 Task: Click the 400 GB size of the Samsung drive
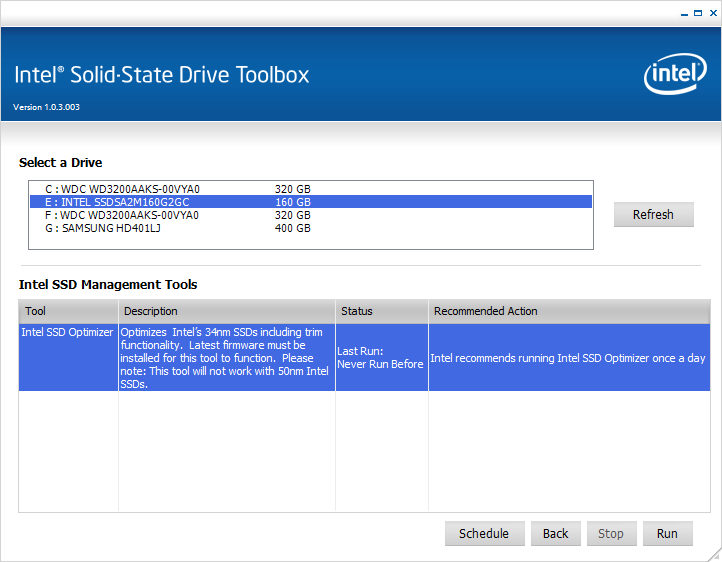tap(293, 228)
